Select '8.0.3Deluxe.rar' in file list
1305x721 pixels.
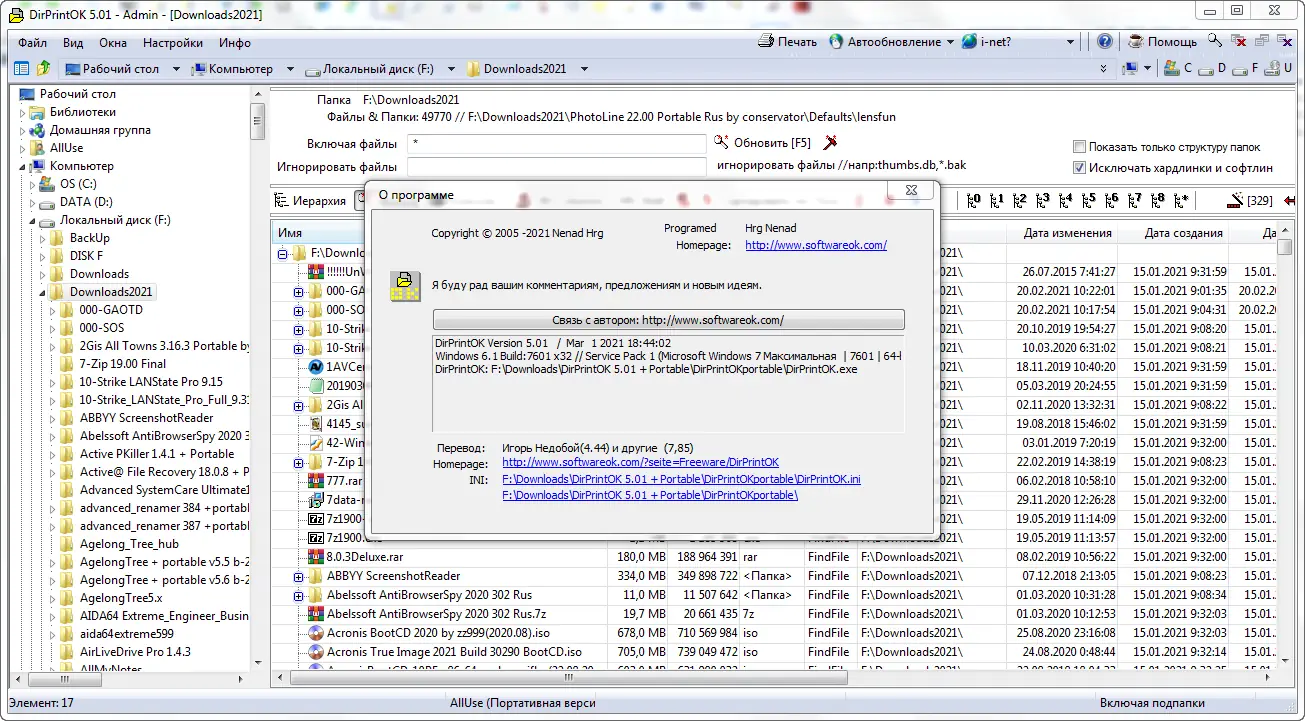click(365, 557)
